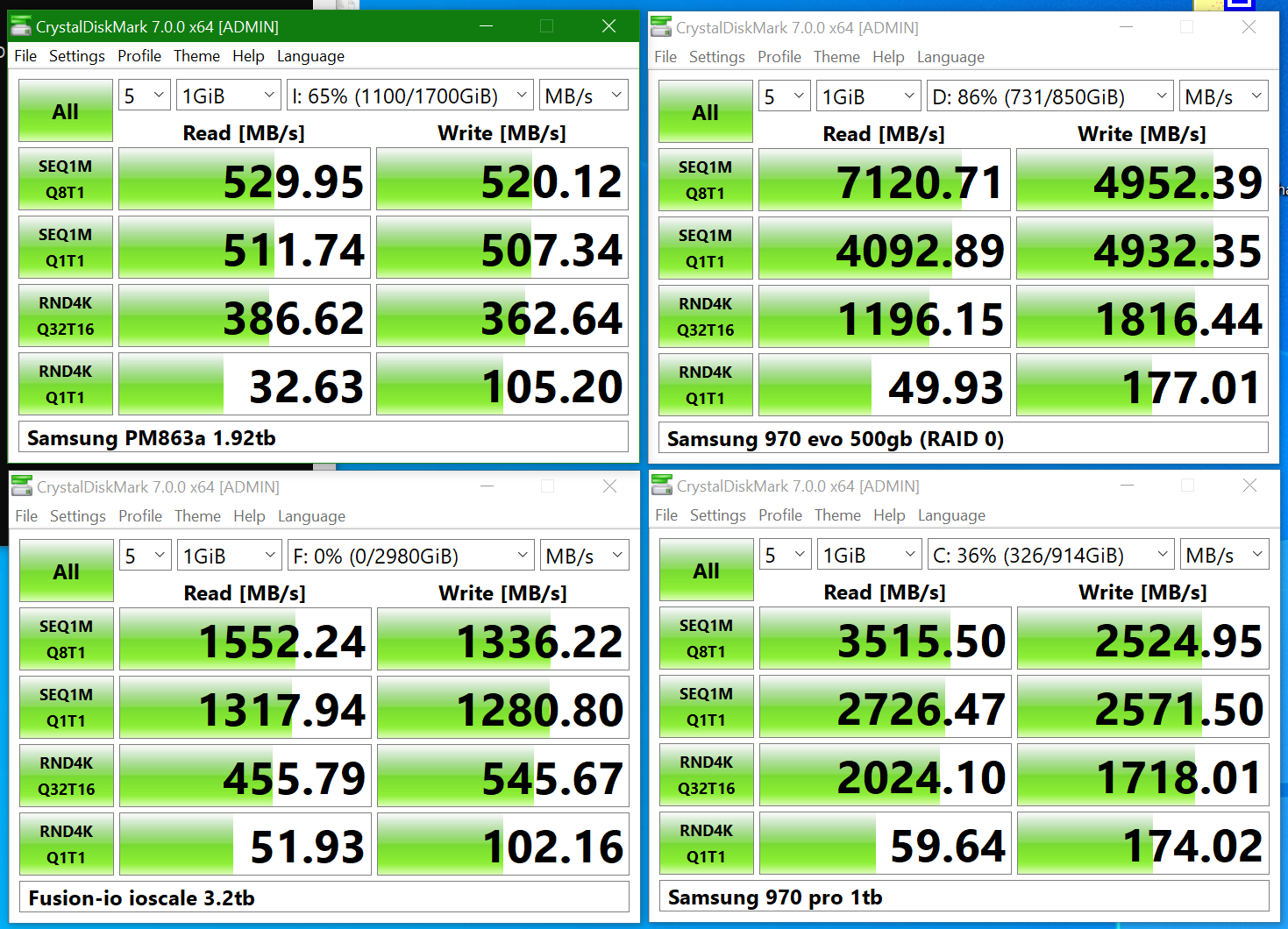Start RND4K Q32T16 test in PM863a window
Viewport: 1288px width, 929px height.
tap(66, 316)
